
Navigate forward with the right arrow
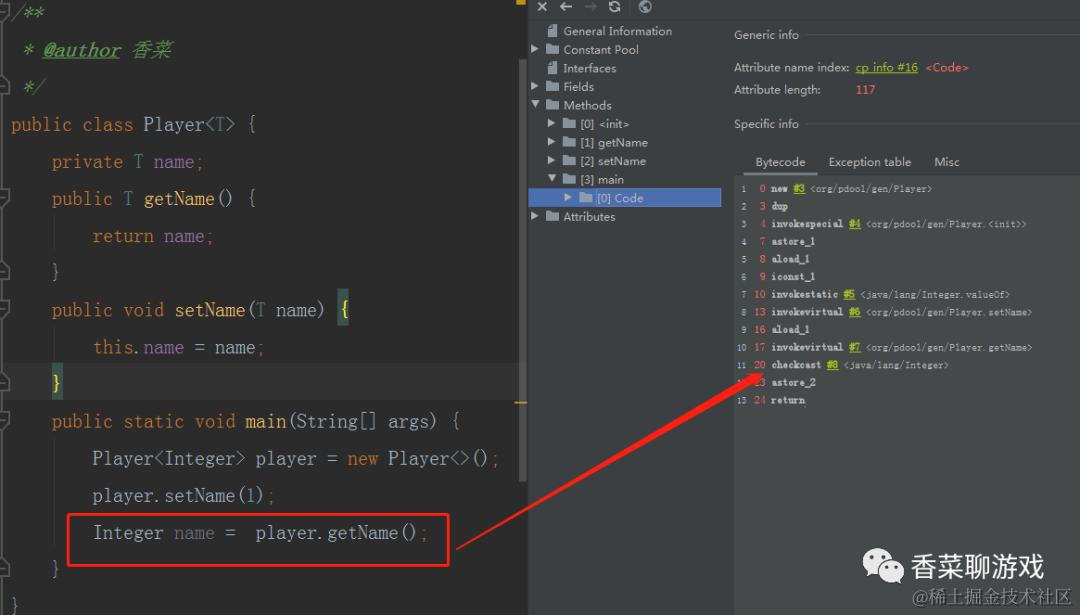590,7
